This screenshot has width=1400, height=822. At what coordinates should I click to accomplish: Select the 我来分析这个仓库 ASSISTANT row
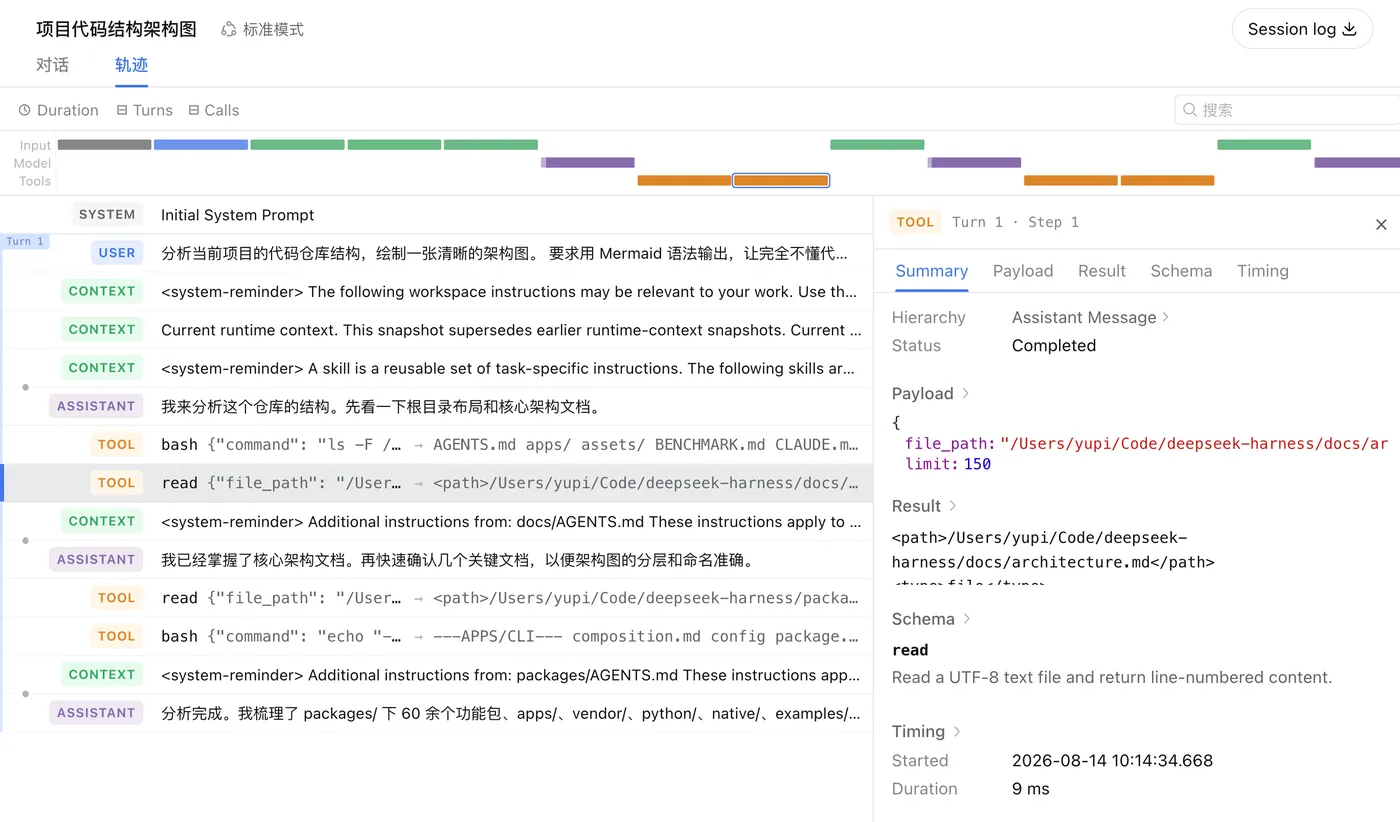436,406
